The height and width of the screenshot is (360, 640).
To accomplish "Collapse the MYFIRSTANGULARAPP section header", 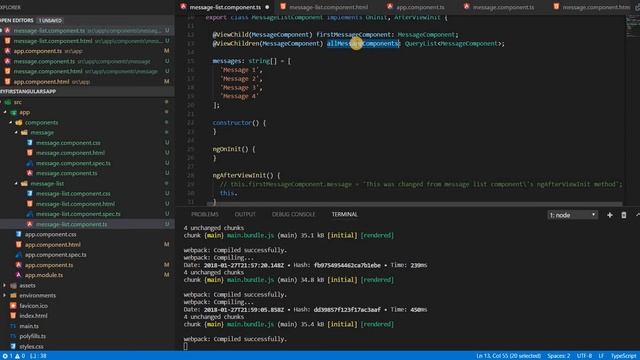I will click(x=87, y=92).
